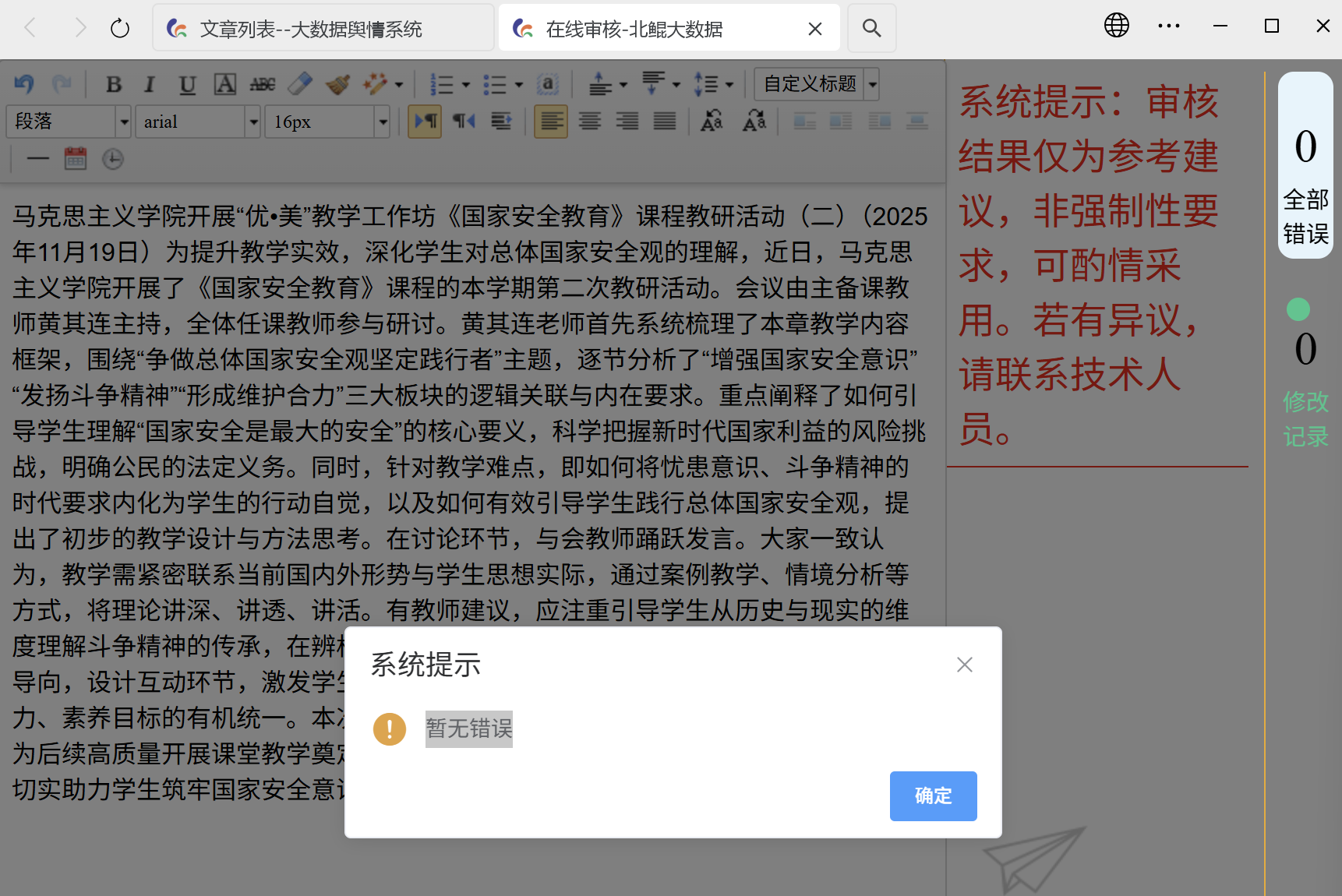This screenshot has width=1342, height=896.
Task: Toggle underline formatting
Action: [187, 83]
